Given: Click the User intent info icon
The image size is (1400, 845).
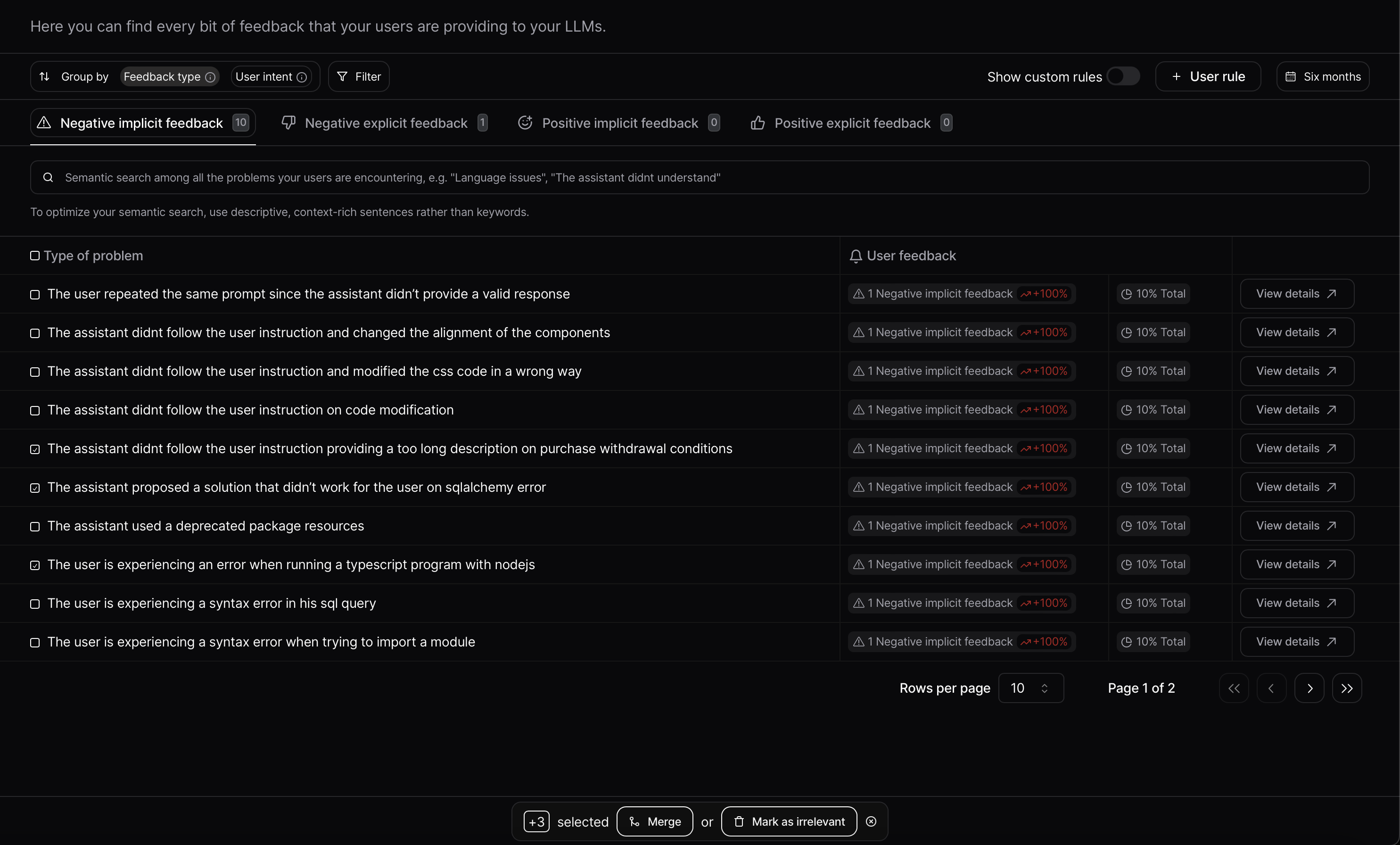Looking at the screenshot, I should (x=302, y=77).
